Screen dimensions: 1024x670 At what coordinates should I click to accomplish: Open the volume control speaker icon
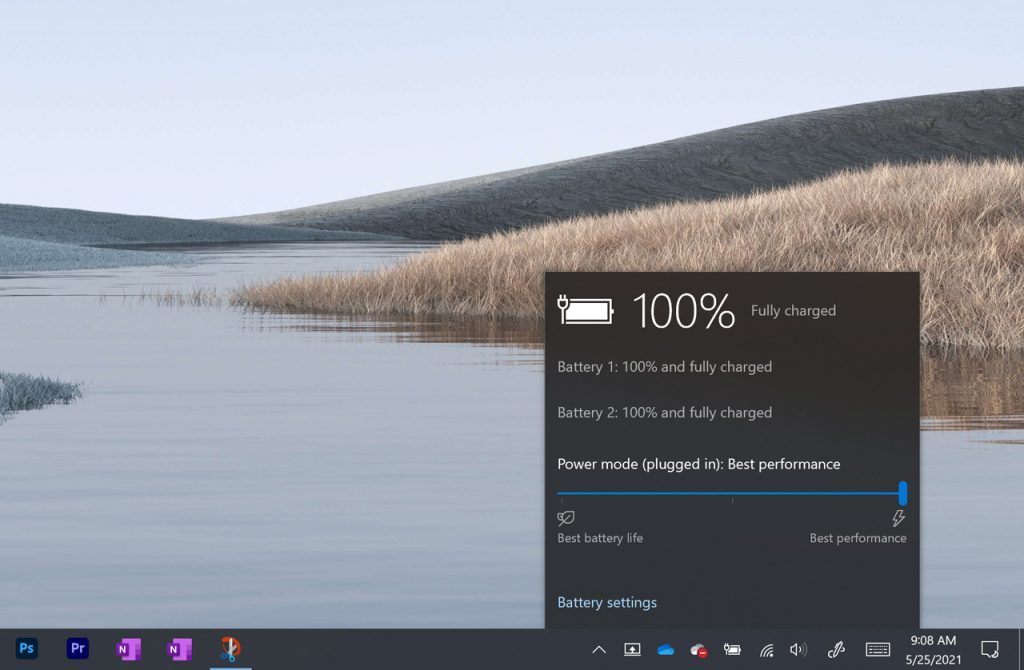click(798, 649)
